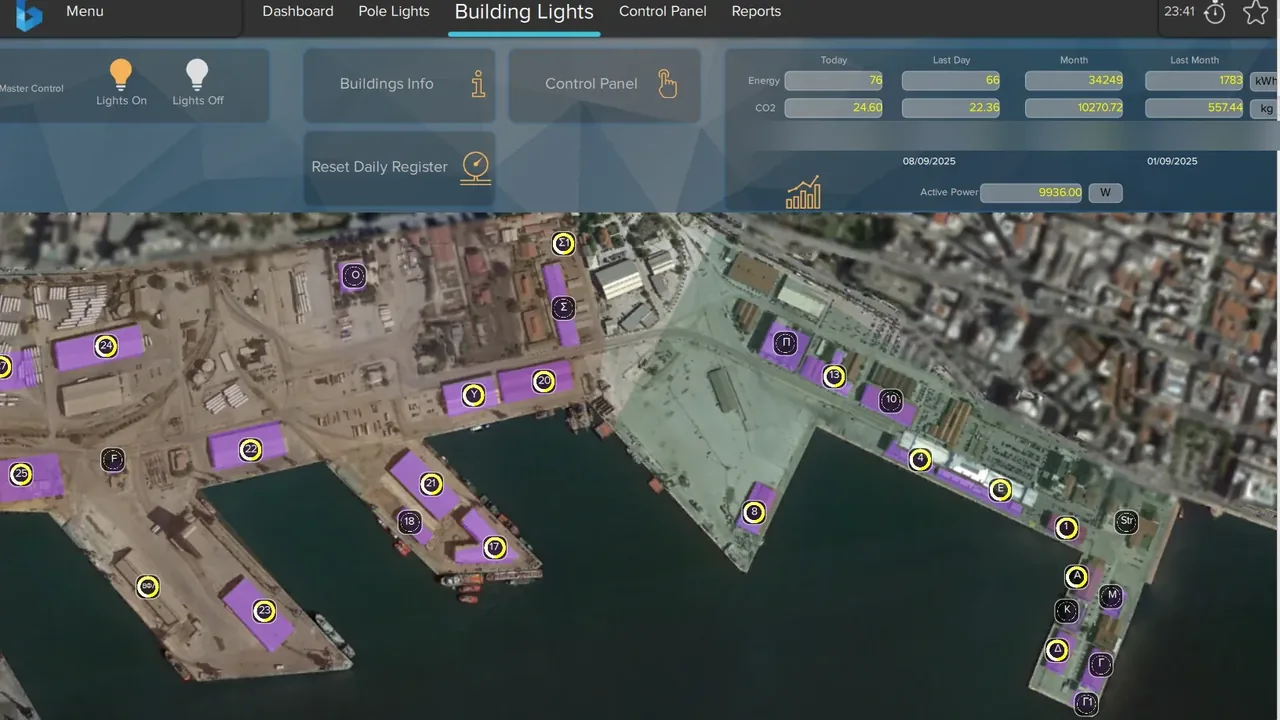Open building marker E on the quay
This screenshot has width=1280, height=720.
pos(1000,490)
